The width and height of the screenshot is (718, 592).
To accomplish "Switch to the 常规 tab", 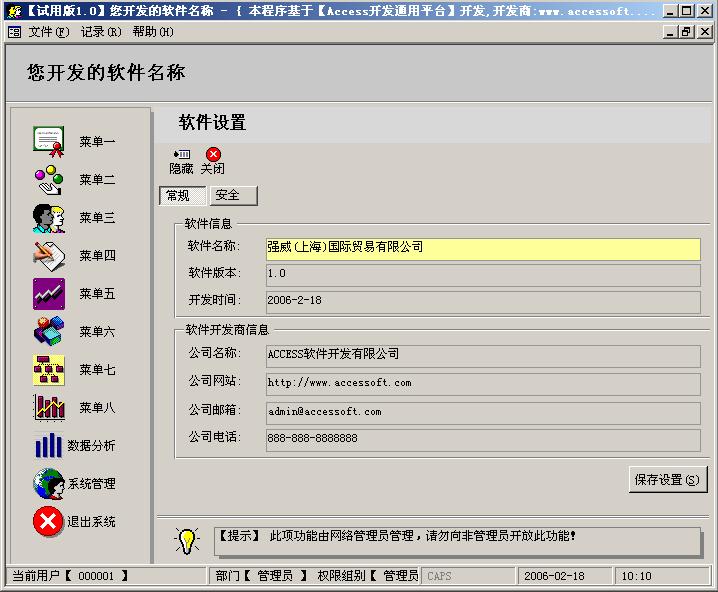I will tap(183, 196).
